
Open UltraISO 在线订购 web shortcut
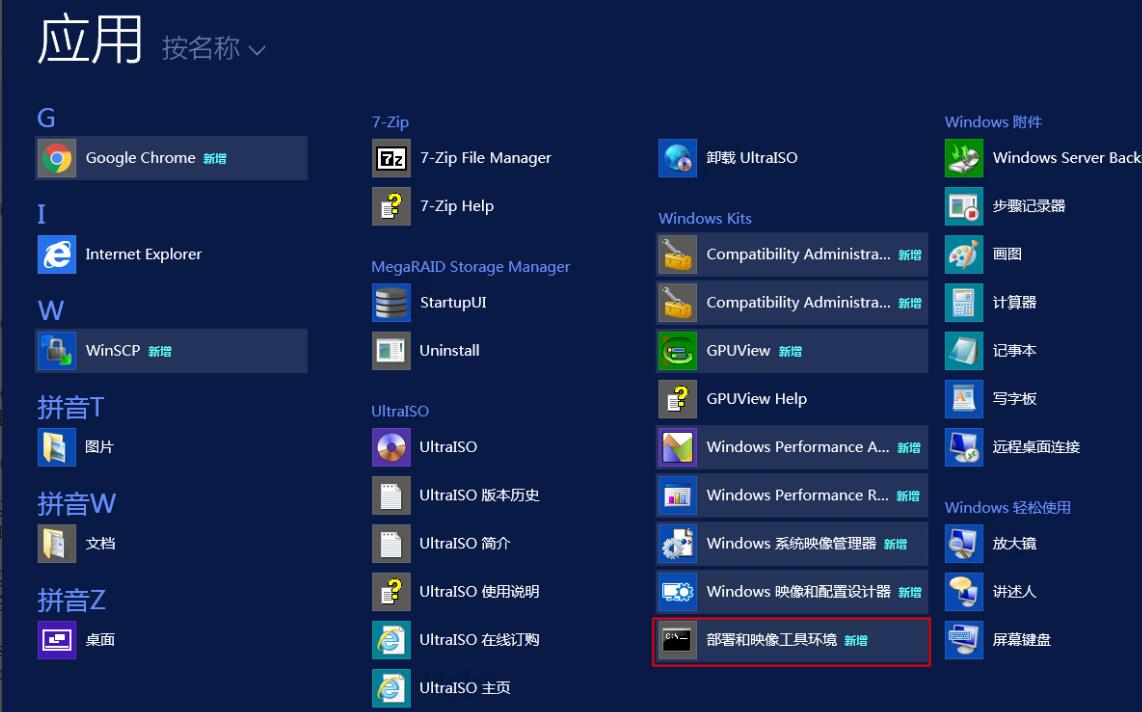[x=391, y=640]
